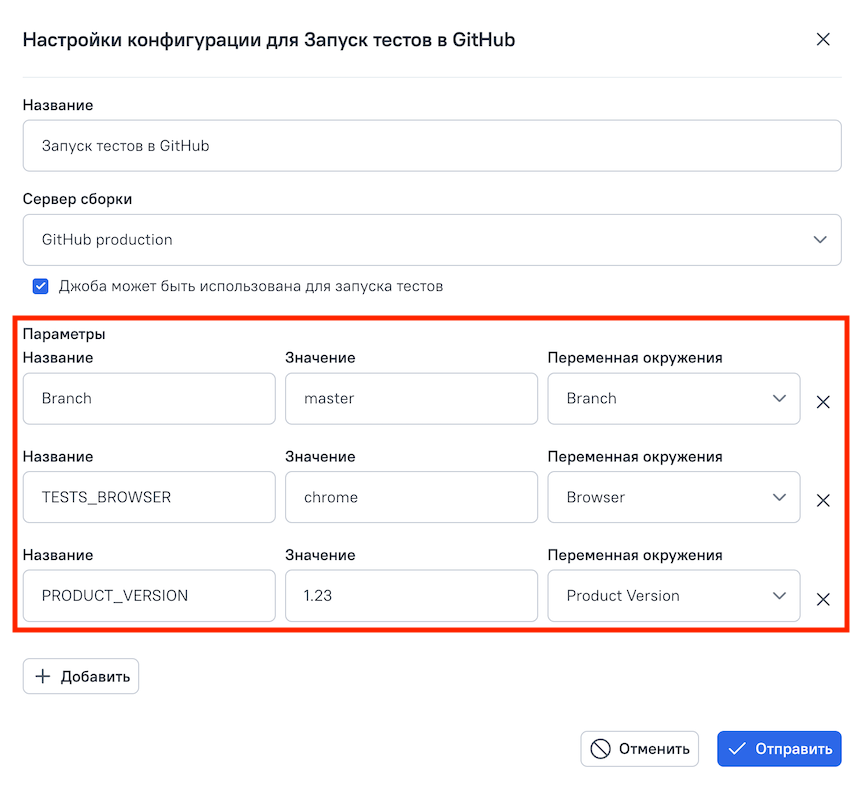This screenshot has height=788, width=863.
Task: Click the Branch parameter name field
Action: point(149,399)
